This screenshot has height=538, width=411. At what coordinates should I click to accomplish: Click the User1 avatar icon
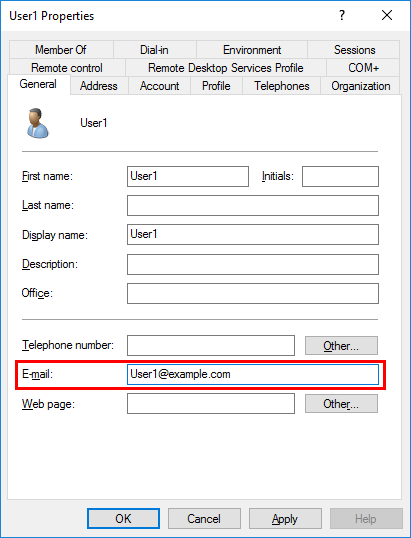point(38,123)
